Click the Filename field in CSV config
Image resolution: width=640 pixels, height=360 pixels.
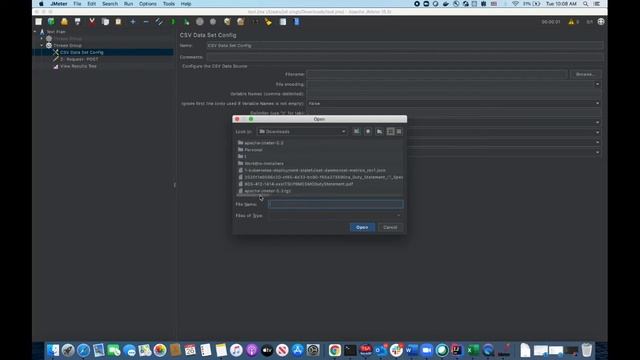point(437,74)
